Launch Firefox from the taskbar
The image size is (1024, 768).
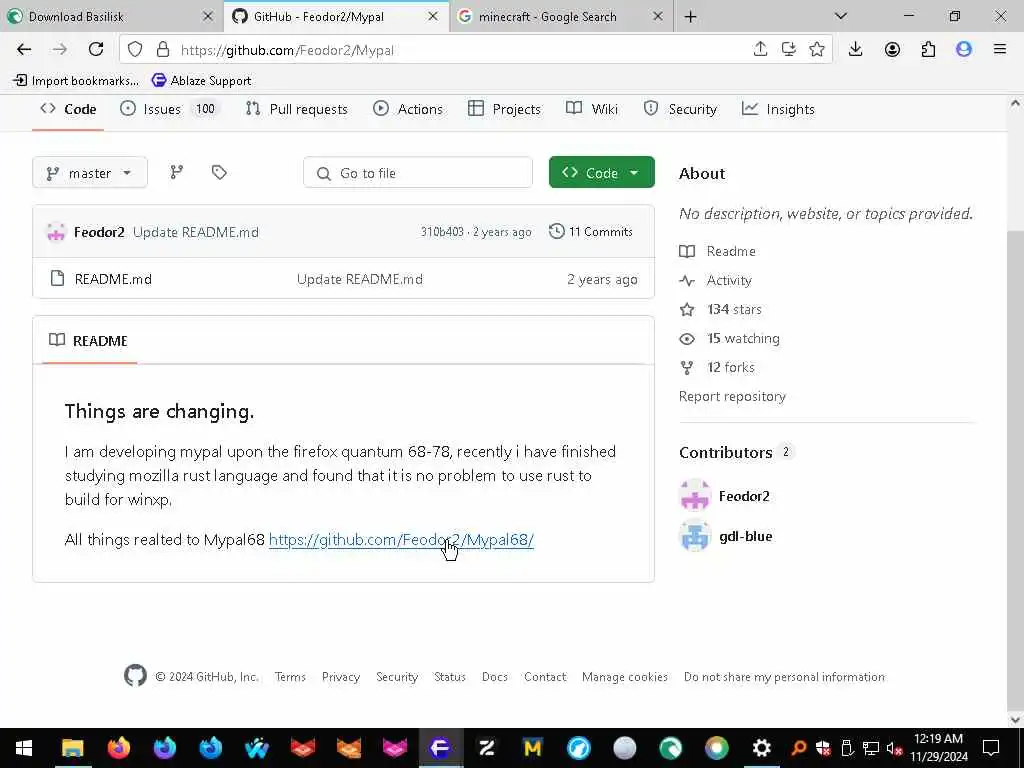119,748
